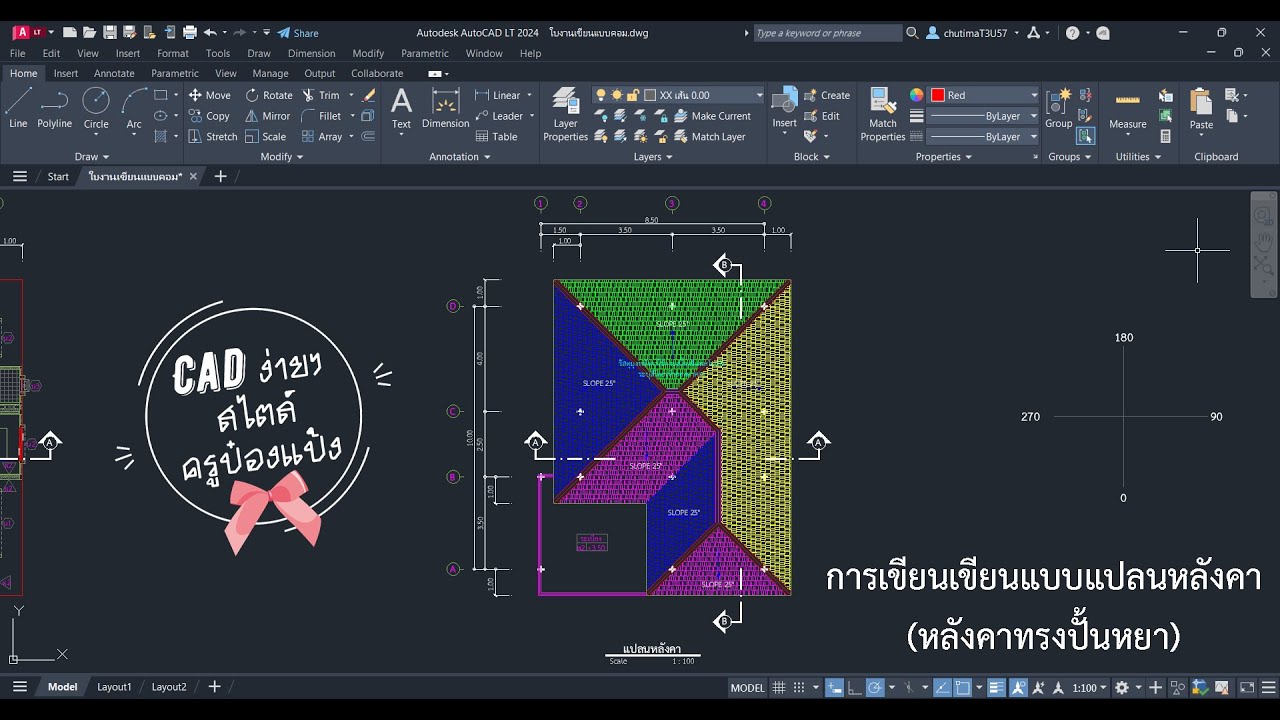Image resolution: width=1280 pixels, height=720 pixels.
Task: Click Match Properties tool
Action: click(x=883, y=113)
